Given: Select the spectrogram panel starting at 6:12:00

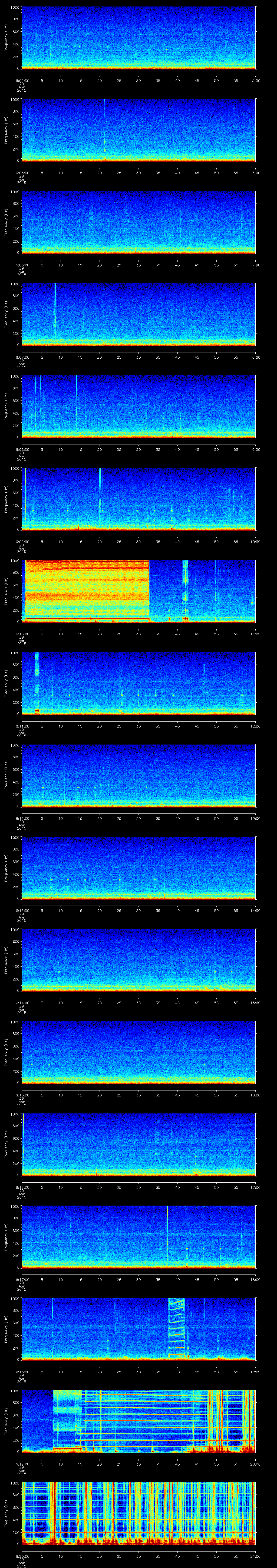Looking at the screenshot, I should pos(139,775).
